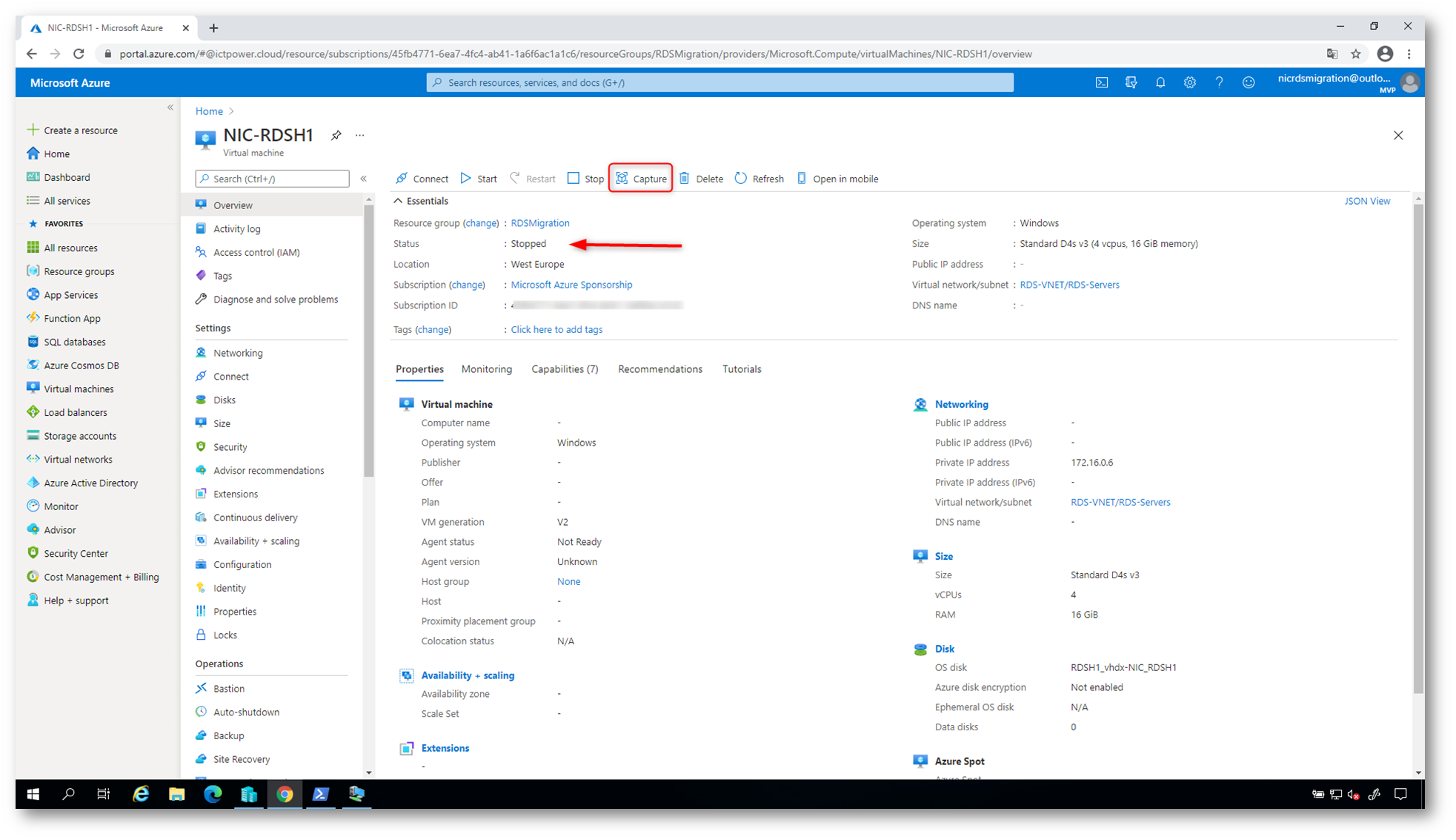Open Microsoft Azure Sponsorship subscription link
The height and width of the screenshot is (840, 1456).
click(x=571, y=285)
